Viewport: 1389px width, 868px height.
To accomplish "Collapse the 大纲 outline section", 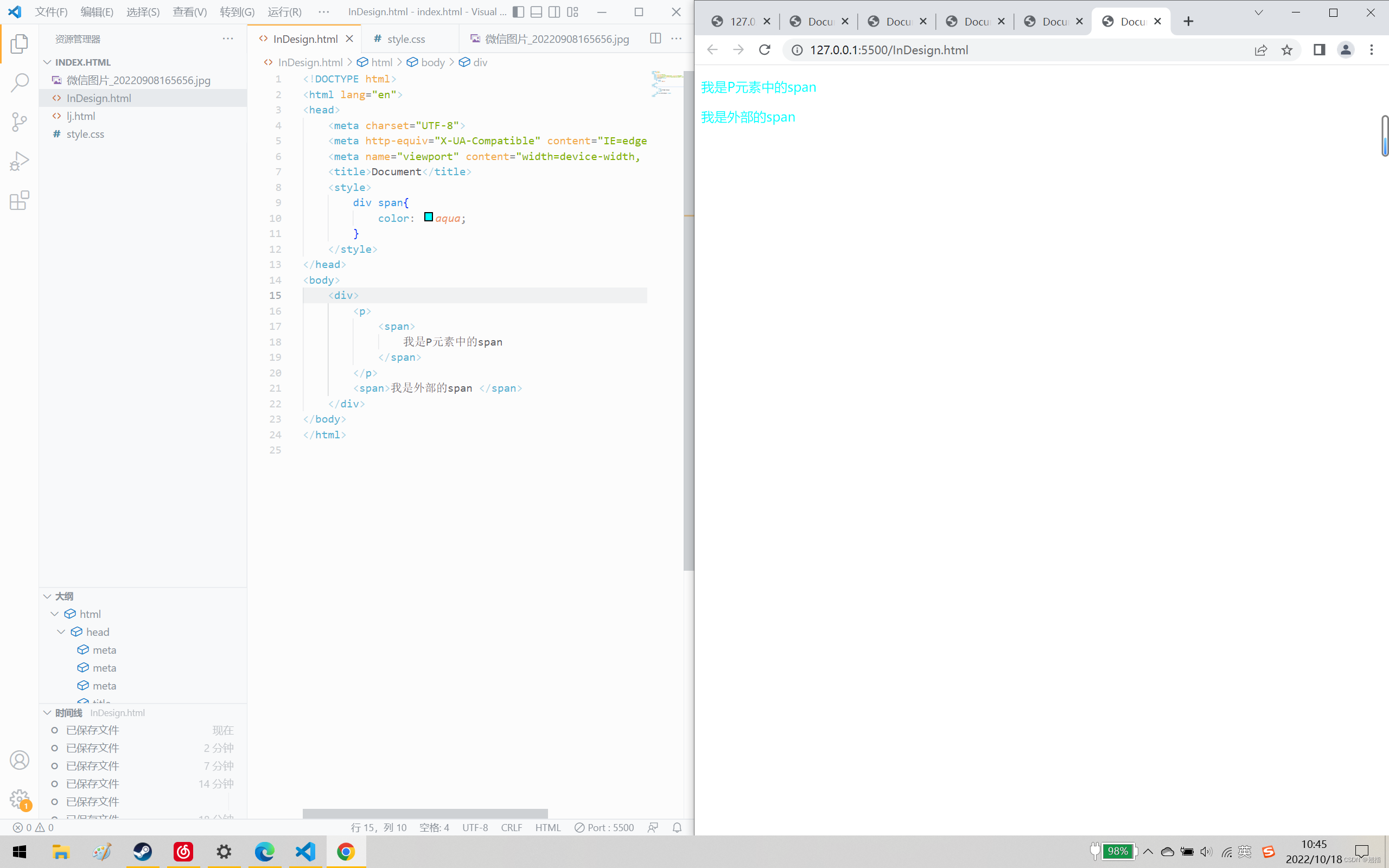I will pos(48,596).
